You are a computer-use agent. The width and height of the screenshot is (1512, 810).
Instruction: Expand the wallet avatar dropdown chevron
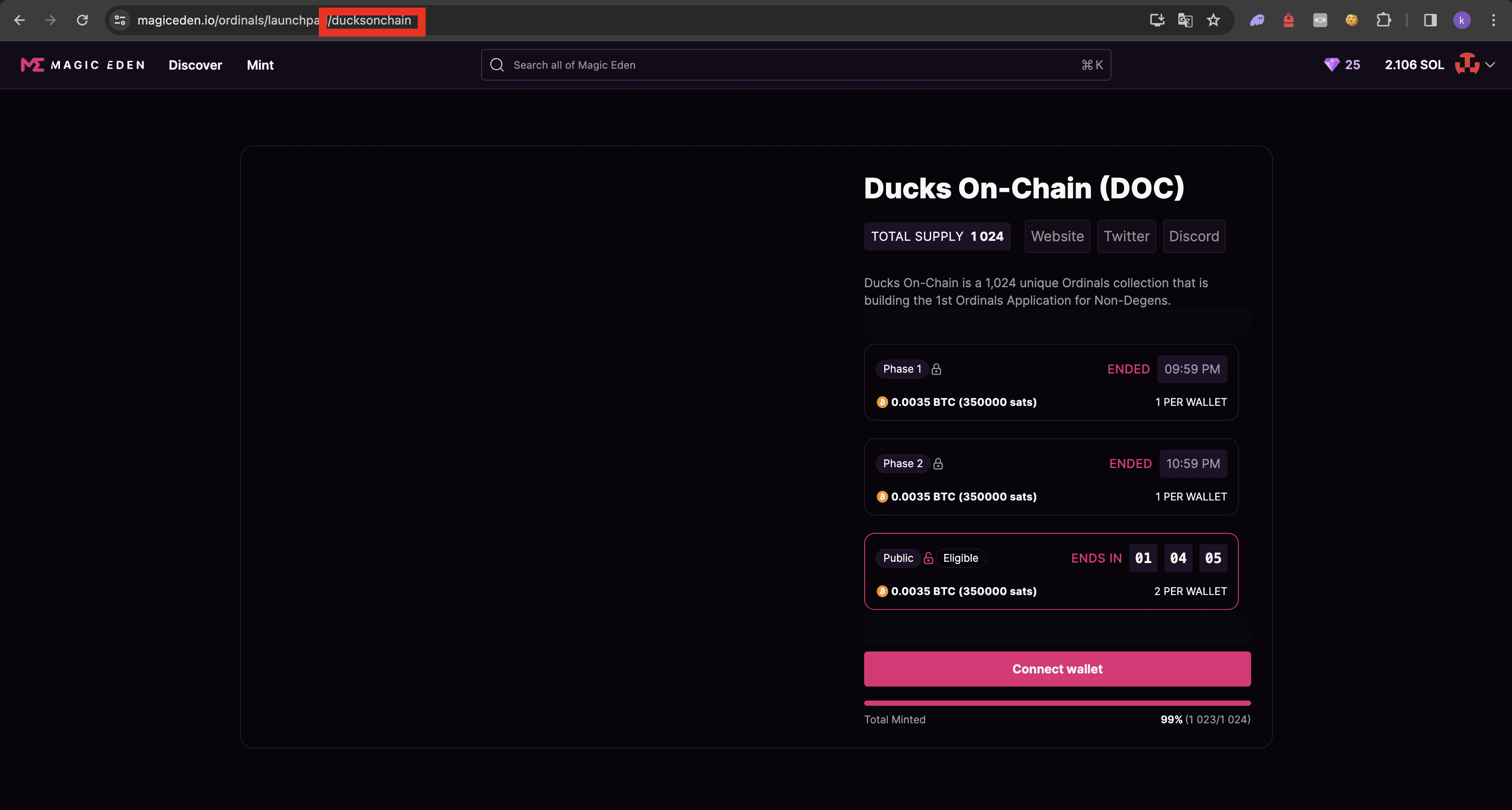(1490, 65)
